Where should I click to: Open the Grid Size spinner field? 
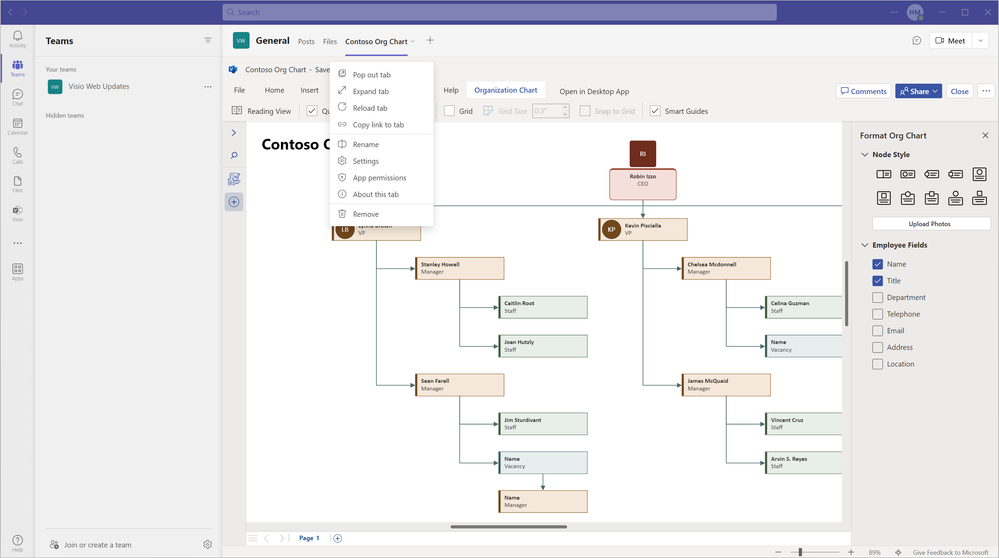coord(550,111)
